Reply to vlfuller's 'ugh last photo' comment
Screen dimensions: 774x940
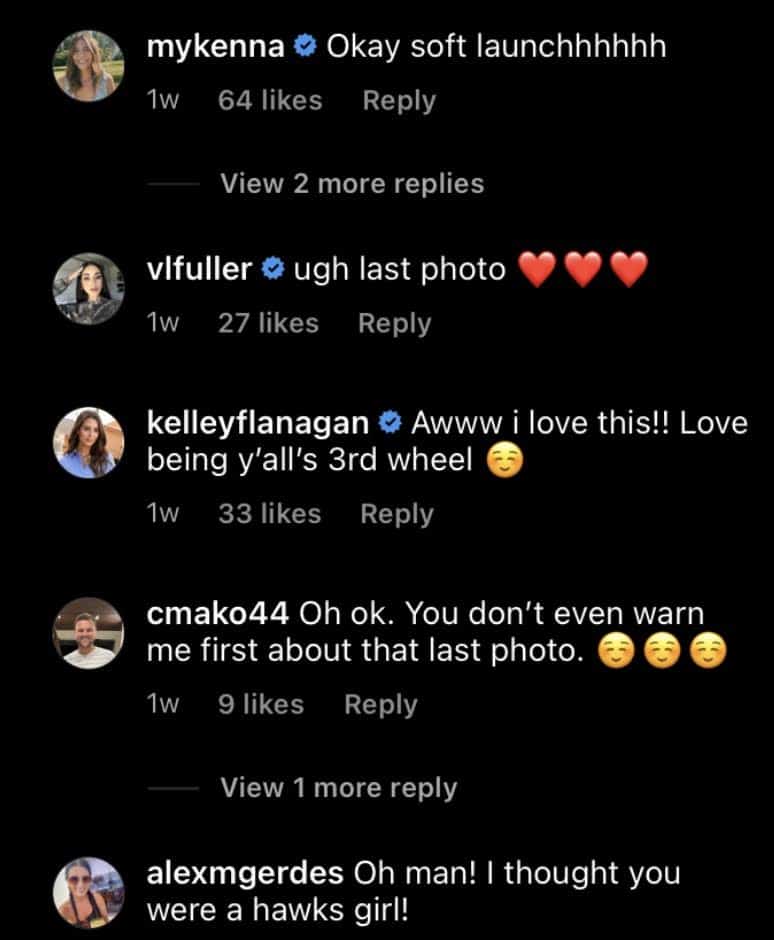pos(395,324)
